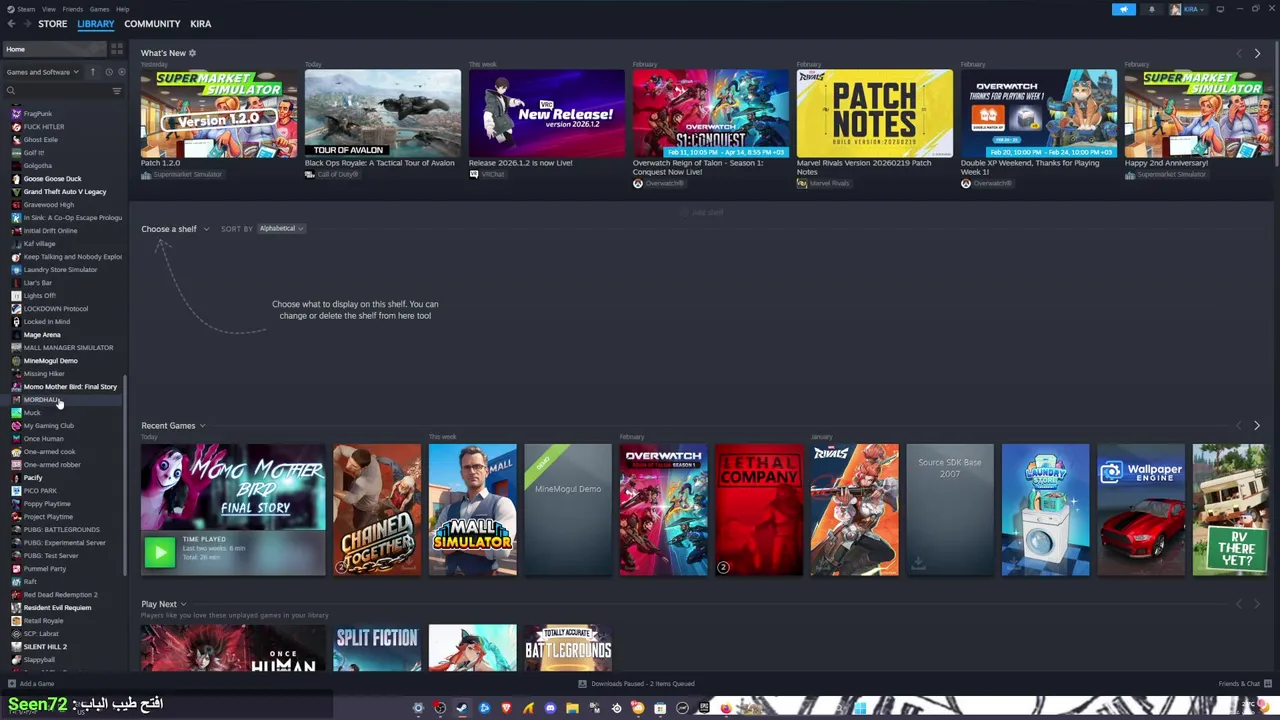The width and height of the screenshot is (1280, 720).
Task: Open Firefox from the taskbar
Action: tap(726, 708)
